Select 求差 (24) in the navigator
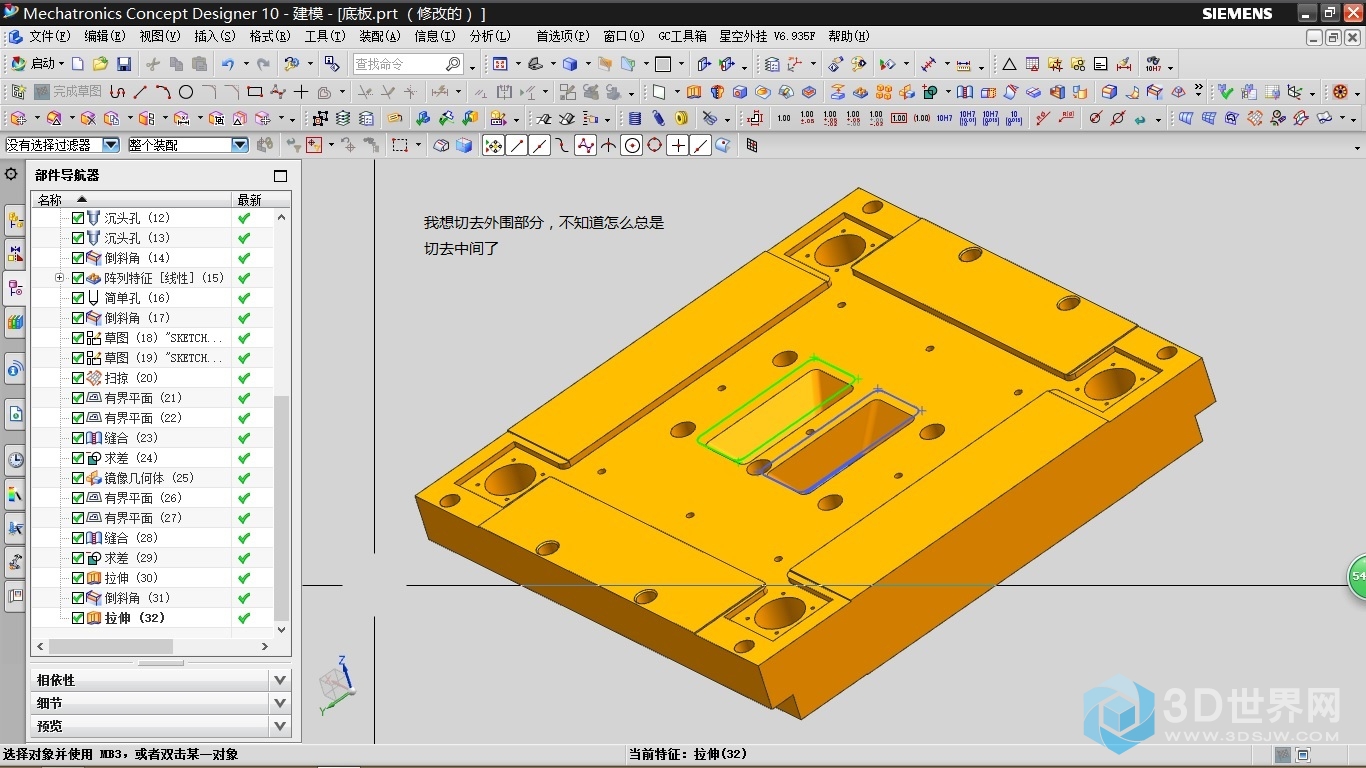Screen dimensions: 1366x768 (130, 458)
